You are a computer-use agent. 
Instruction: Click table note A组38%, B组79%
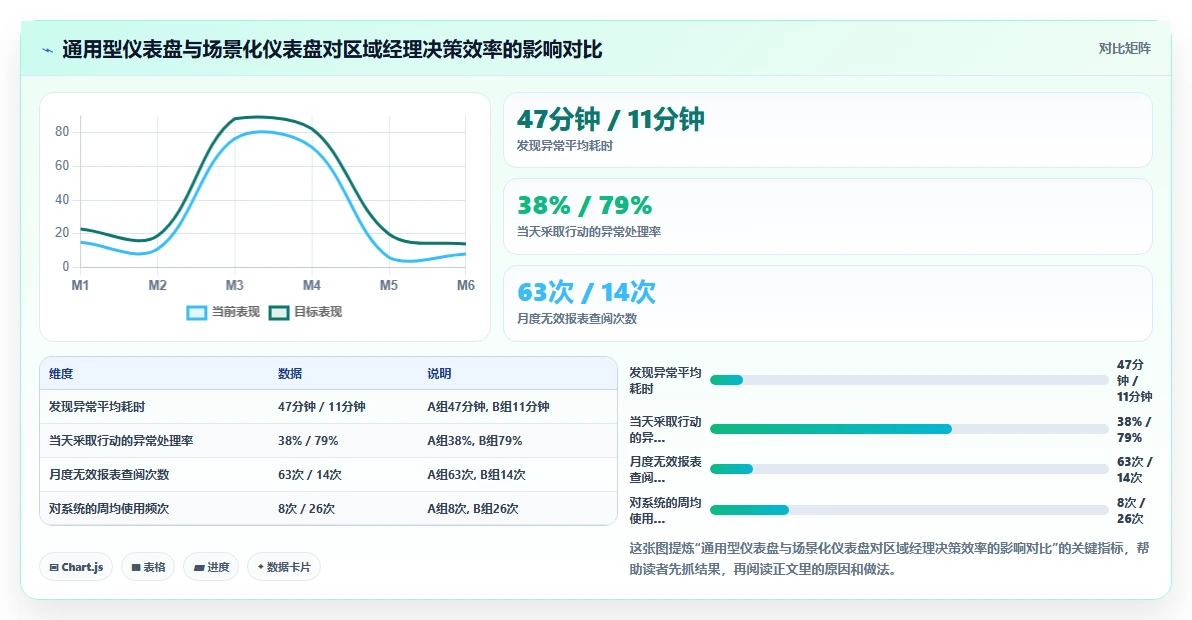[474, 441]
